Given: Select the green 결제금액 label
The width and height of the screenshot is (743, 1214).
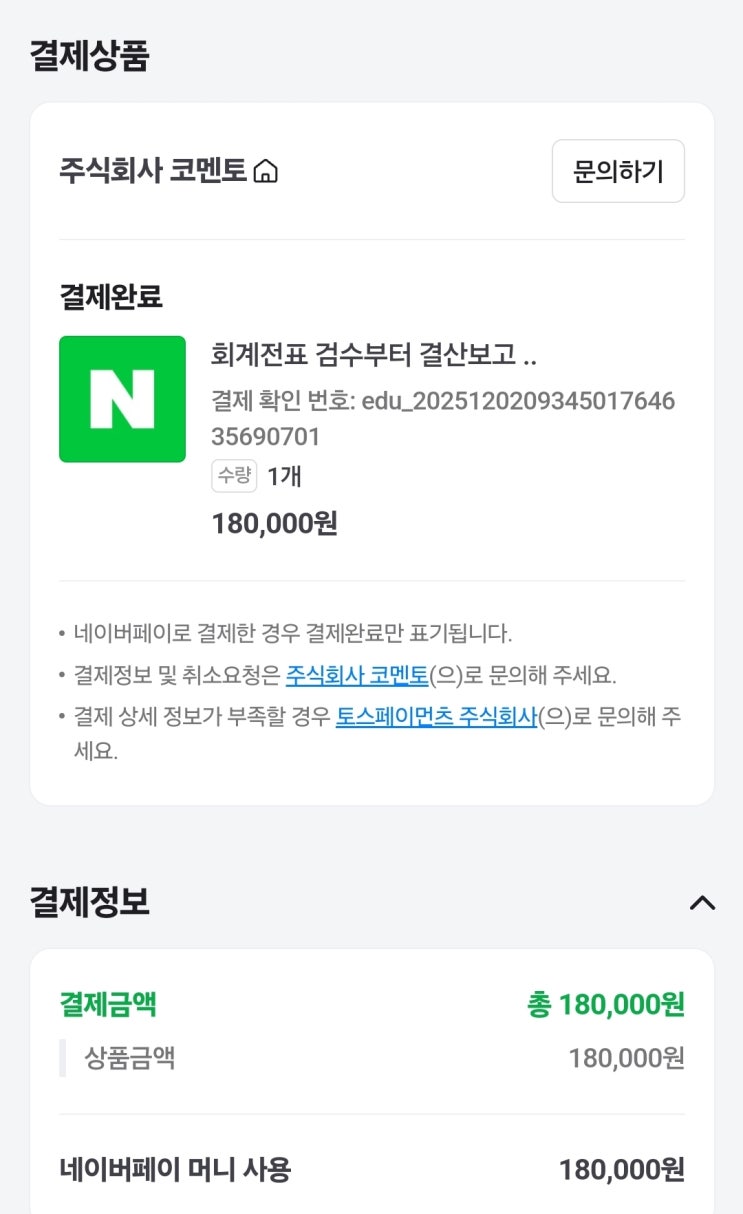Looking at the screenshot, I should pyautogui.click(x=108, y=1004).
